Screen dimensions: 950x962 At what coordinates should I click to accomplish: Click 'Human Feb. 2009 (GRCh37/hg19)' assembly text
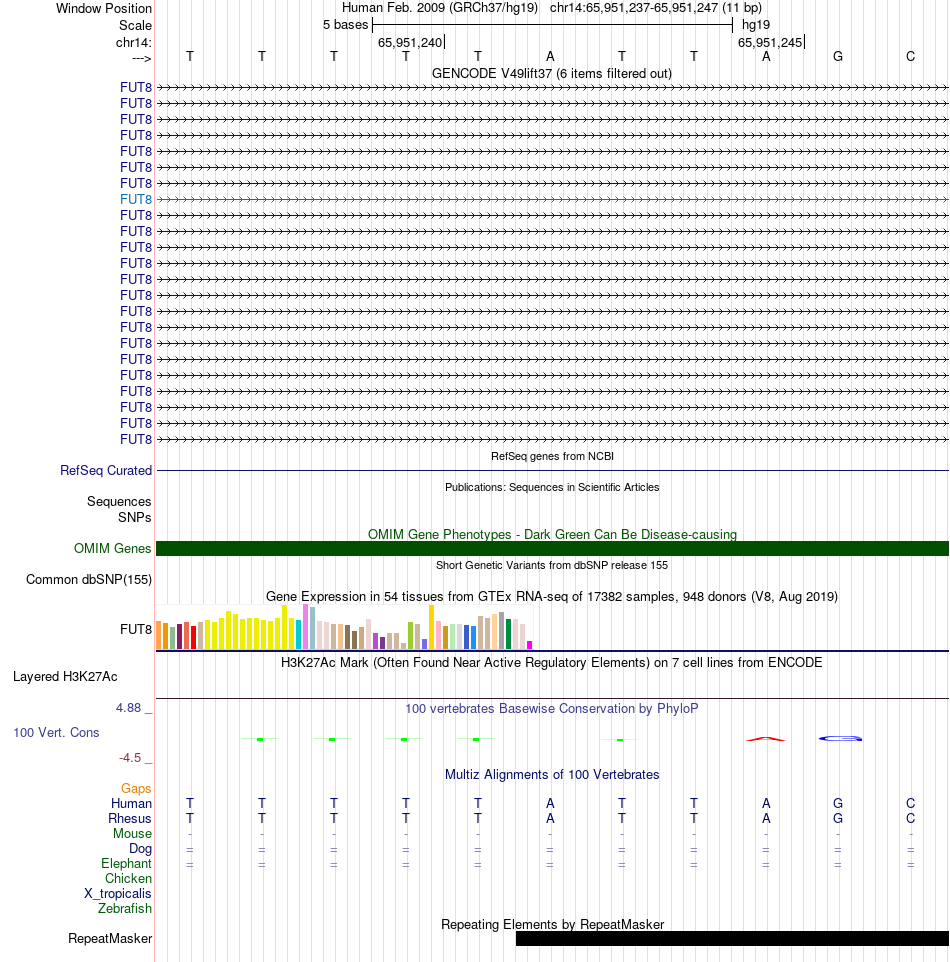coord(439,8)
